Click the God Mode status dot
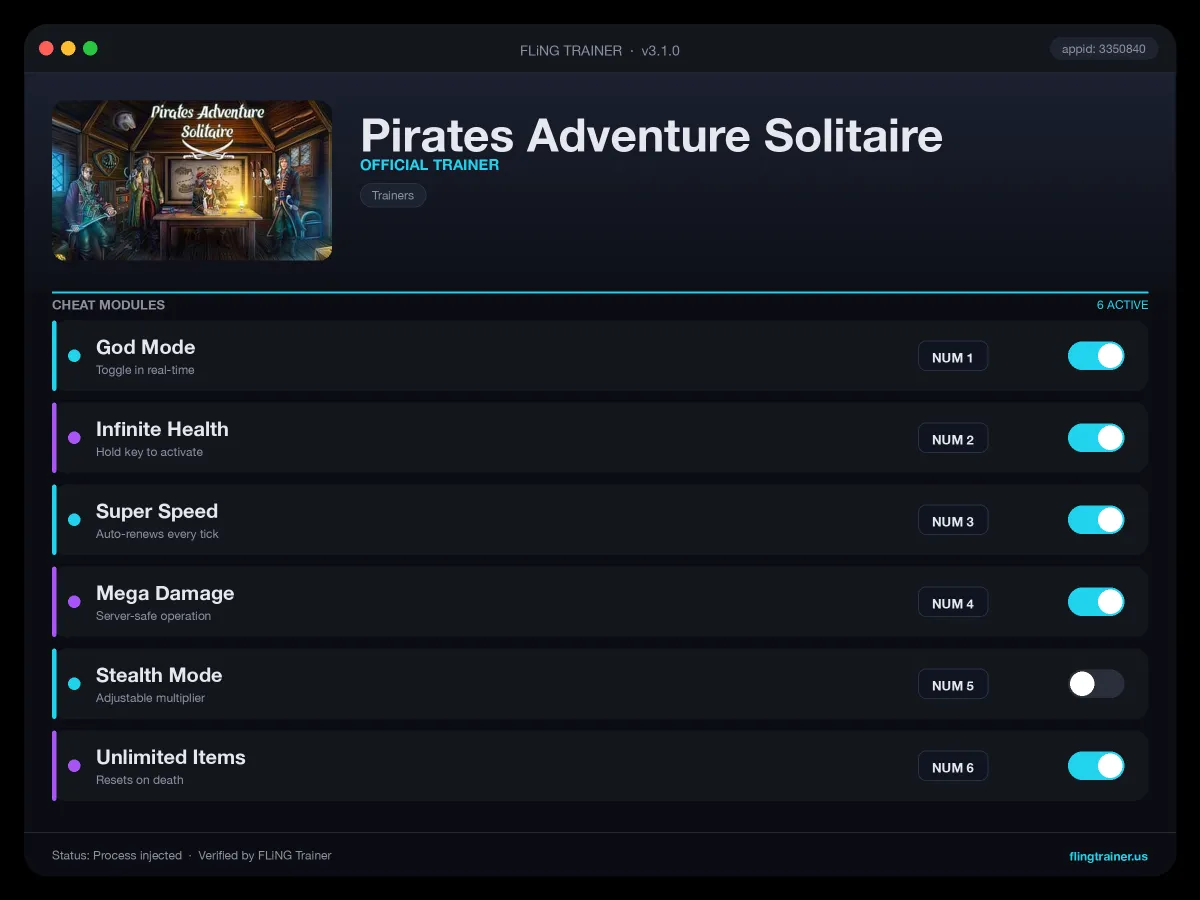 74,356
